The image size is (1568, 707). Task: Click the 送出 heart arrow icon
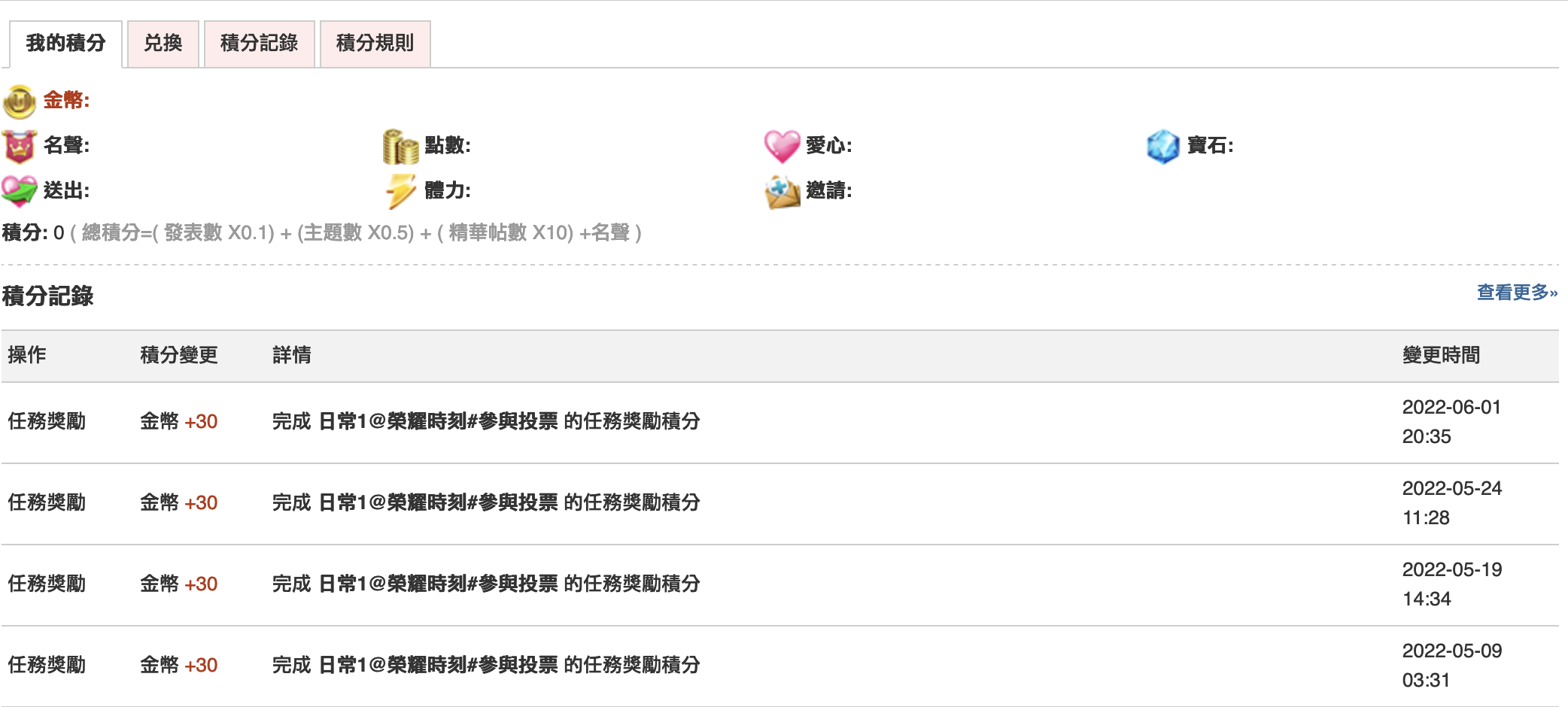(20, 191)
